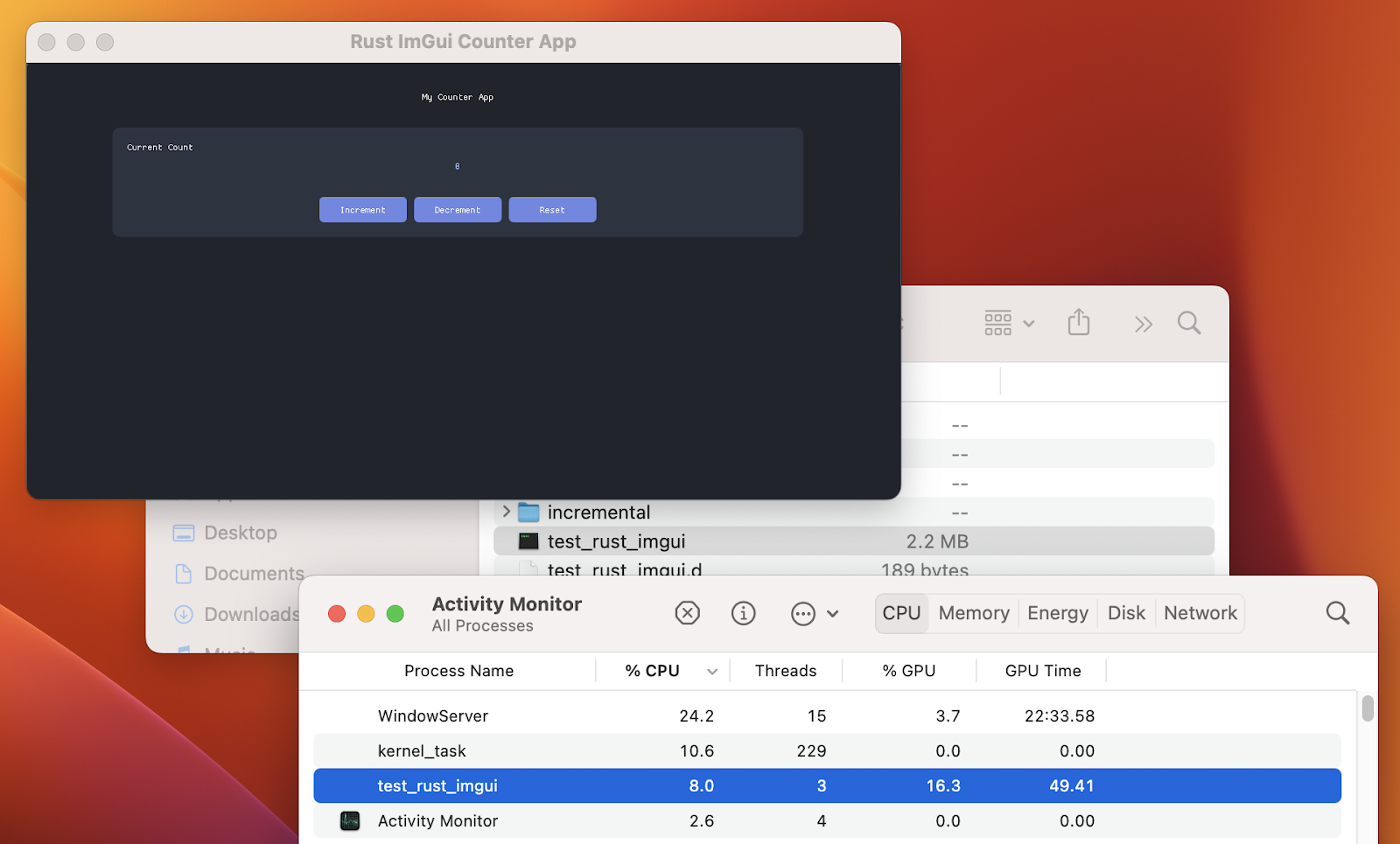Click the Share icon in the Finder toolbar
The image size is (1400, 844).
coord(1079,323)
